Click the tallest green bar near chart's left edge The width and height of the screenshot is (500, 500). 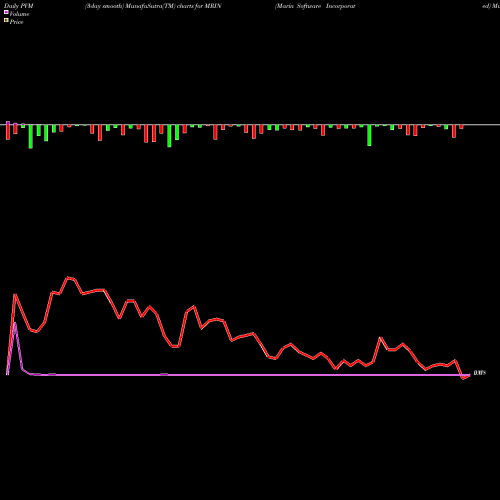point(31,136)
